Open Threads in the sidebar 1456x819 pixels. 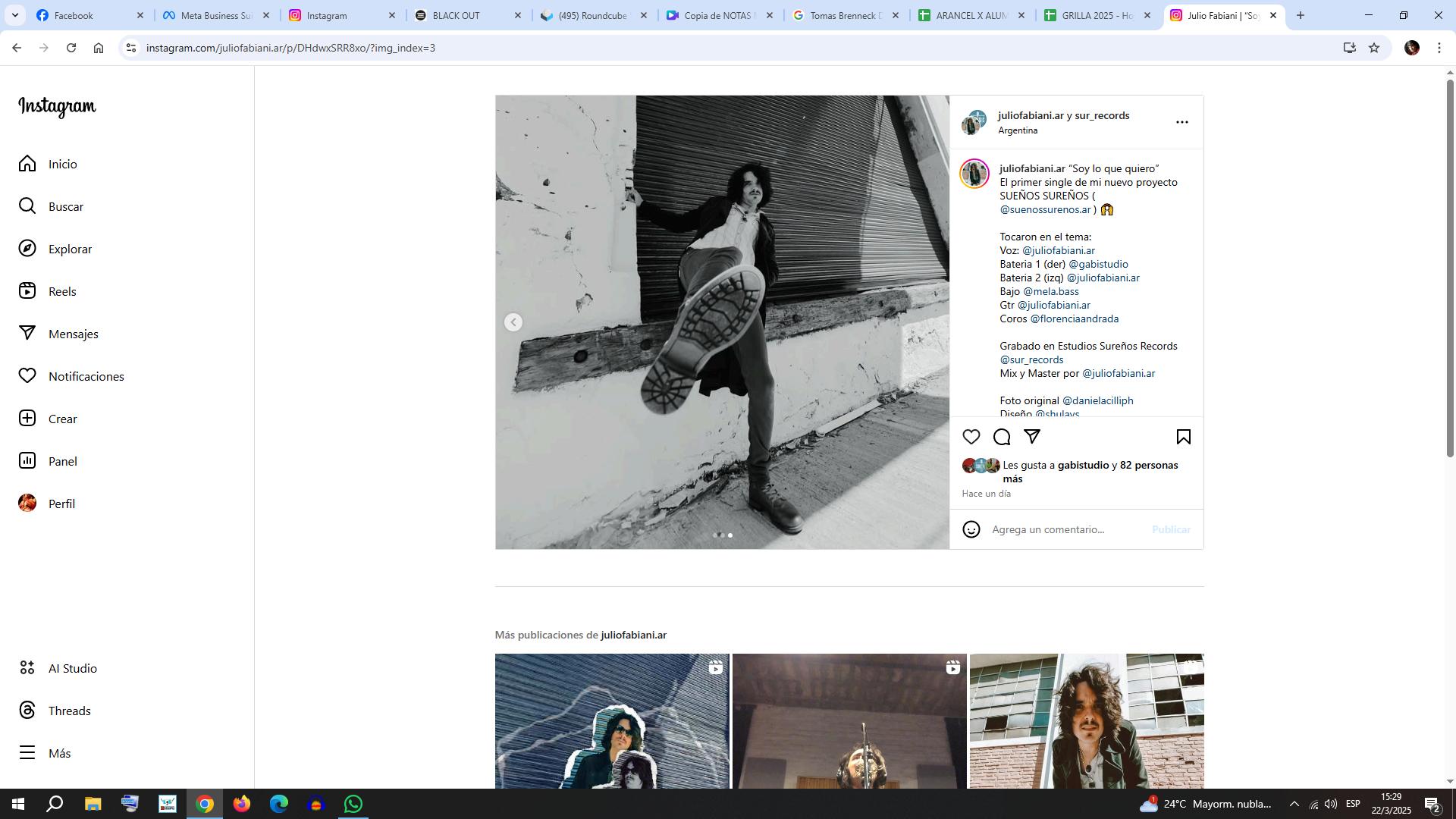click(x=69, y=711)
